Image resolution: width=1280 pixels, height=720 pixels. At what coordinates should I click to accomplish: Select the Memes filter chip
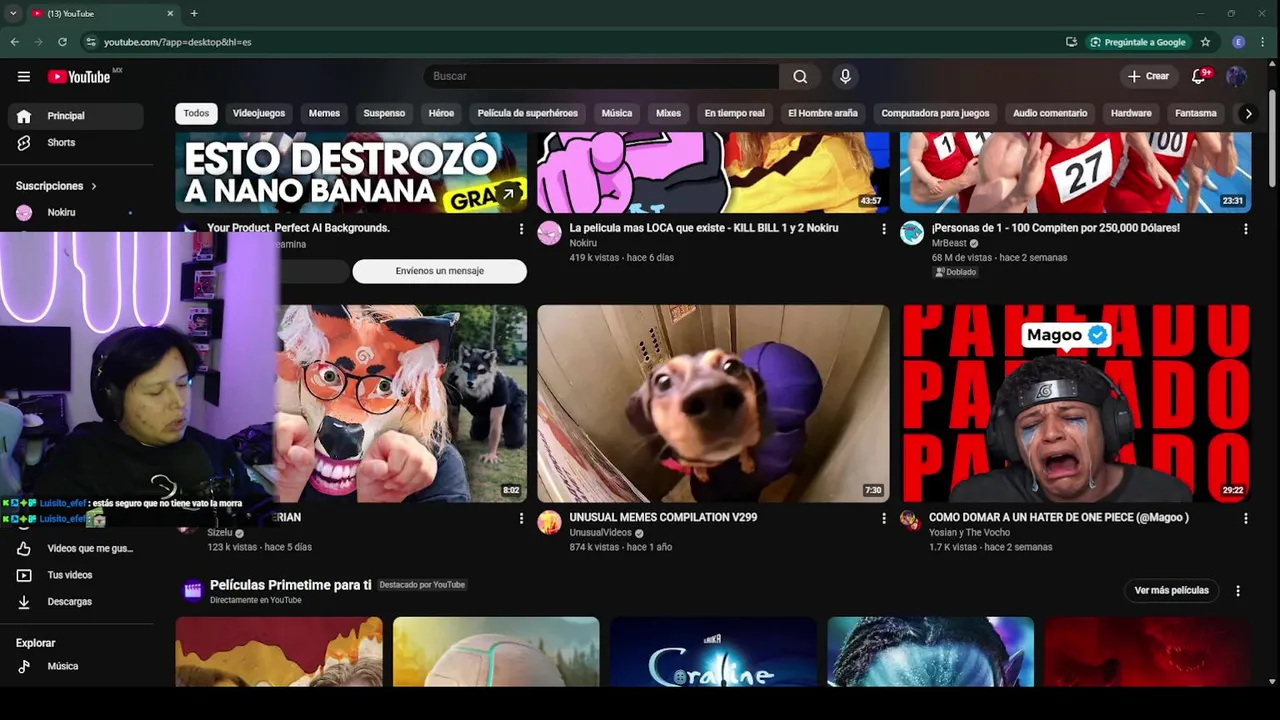[x=324, y=114]
